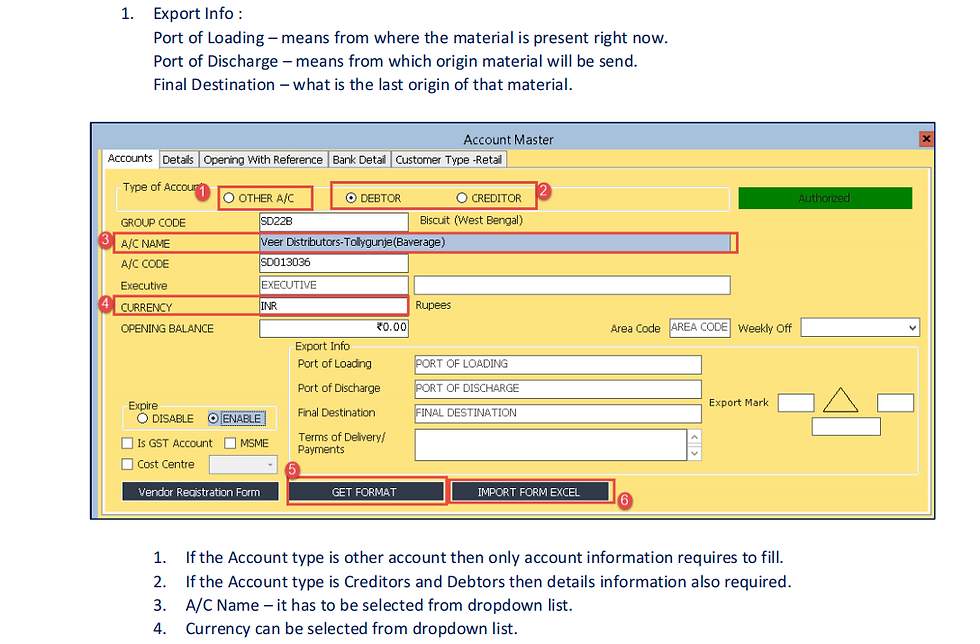The height and width of the screenshot is (644, 980).
Task: Click the AREA CODE field
Action: point(699,328)
